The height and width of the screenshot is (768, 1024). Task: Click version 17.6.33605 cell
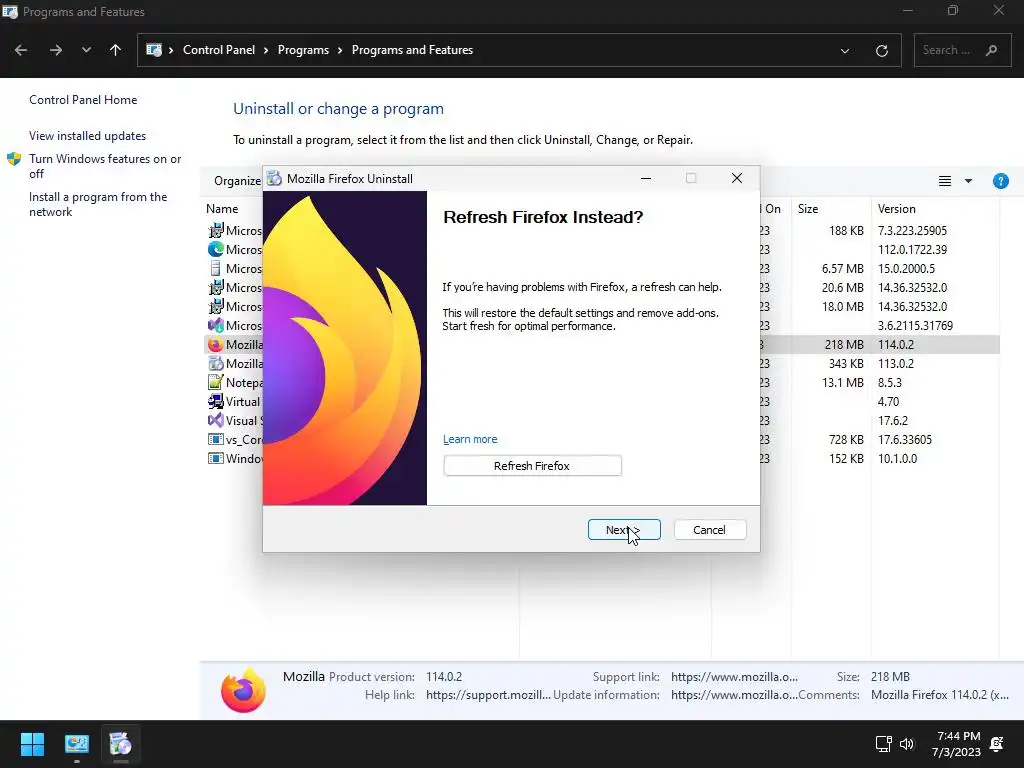point(904,440)
